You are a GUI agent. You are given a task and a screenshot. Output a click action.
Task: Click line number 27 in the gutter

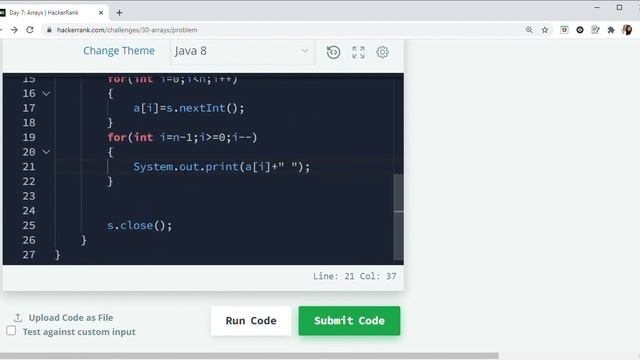[29, 255]
